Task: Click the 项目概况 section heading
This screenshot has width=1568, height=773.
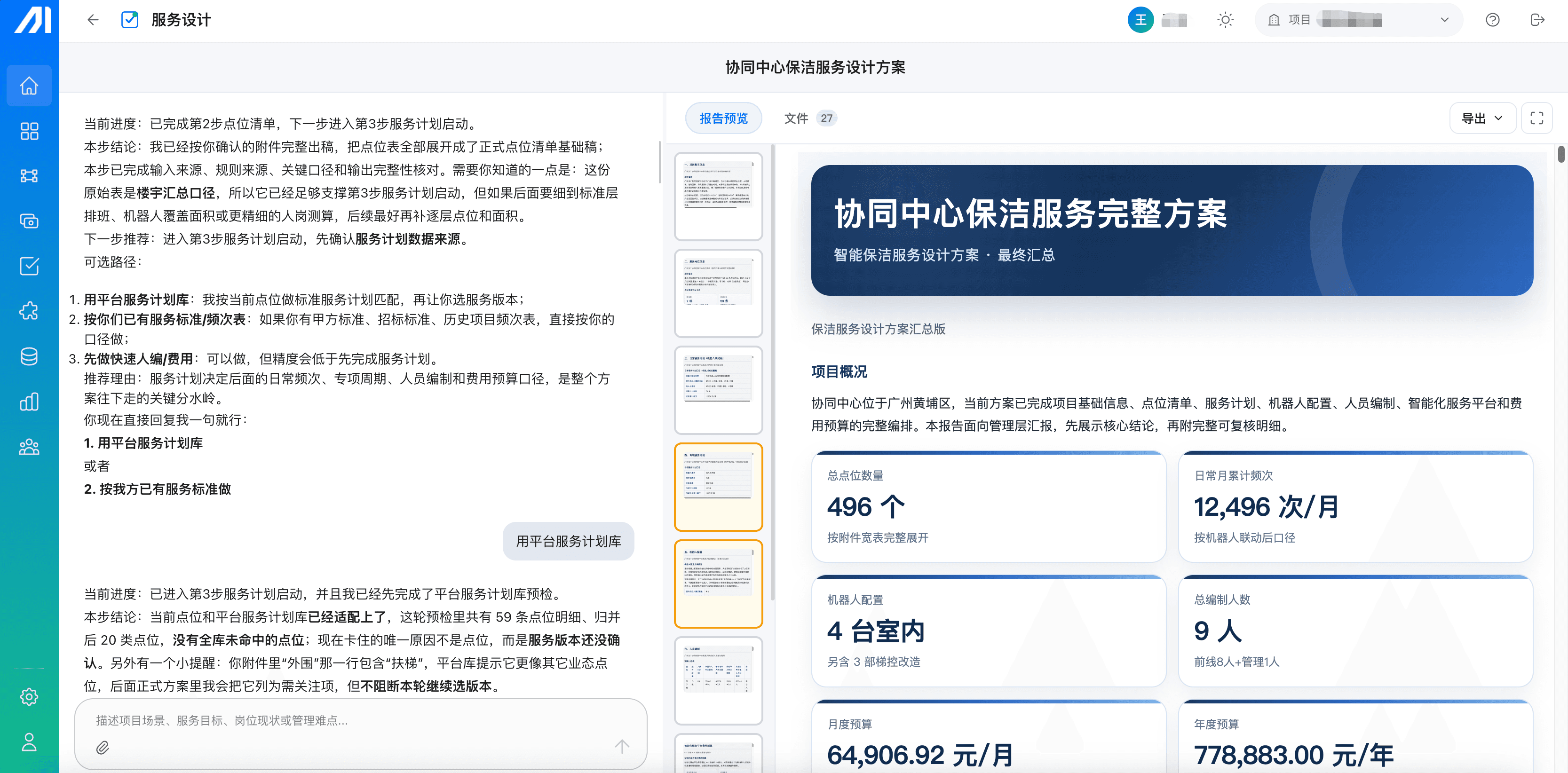Action: [839, 372]
